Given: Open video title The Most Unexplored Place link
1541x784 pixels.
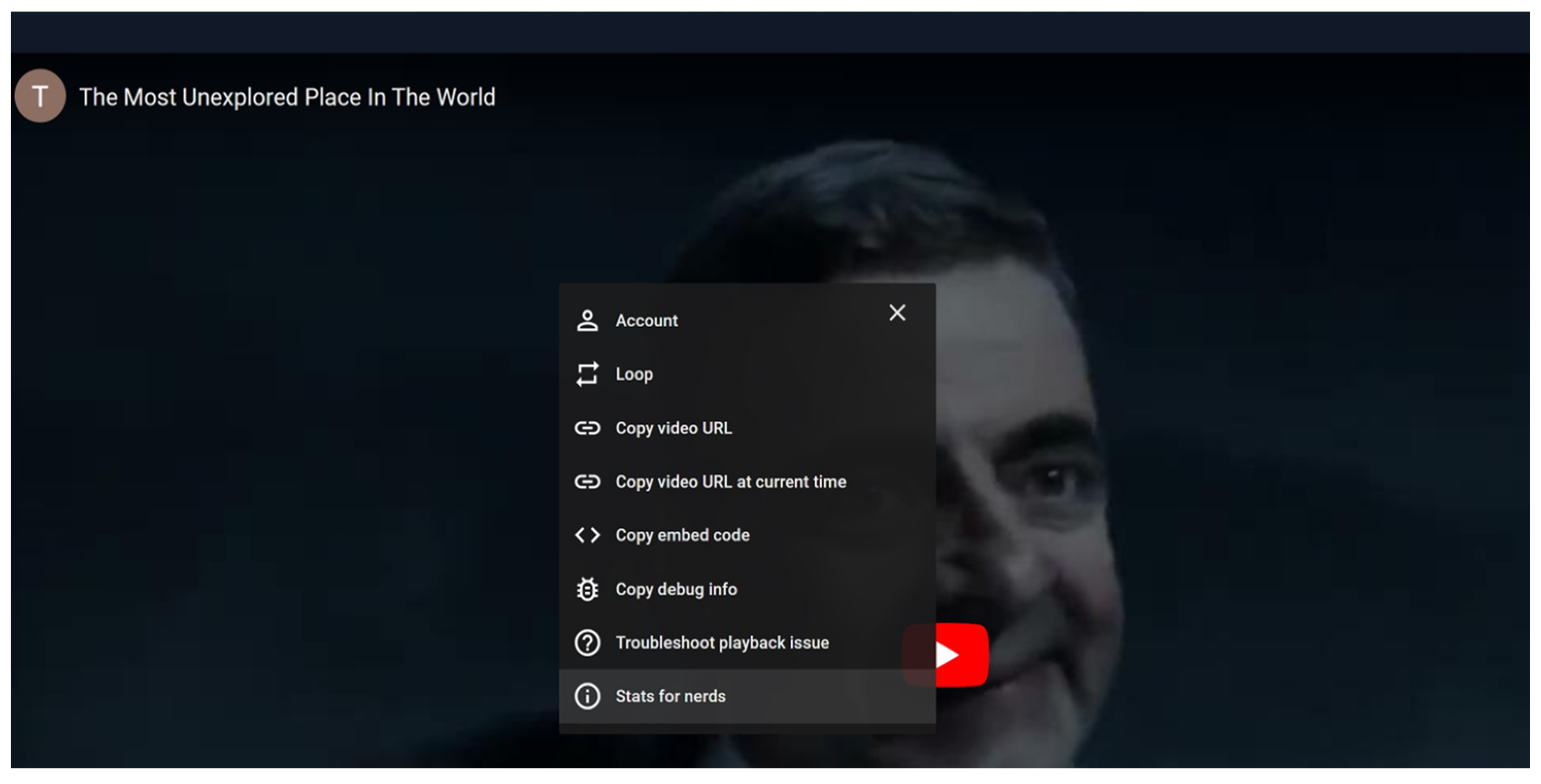Looking at the screenshot, I should 287,97.
